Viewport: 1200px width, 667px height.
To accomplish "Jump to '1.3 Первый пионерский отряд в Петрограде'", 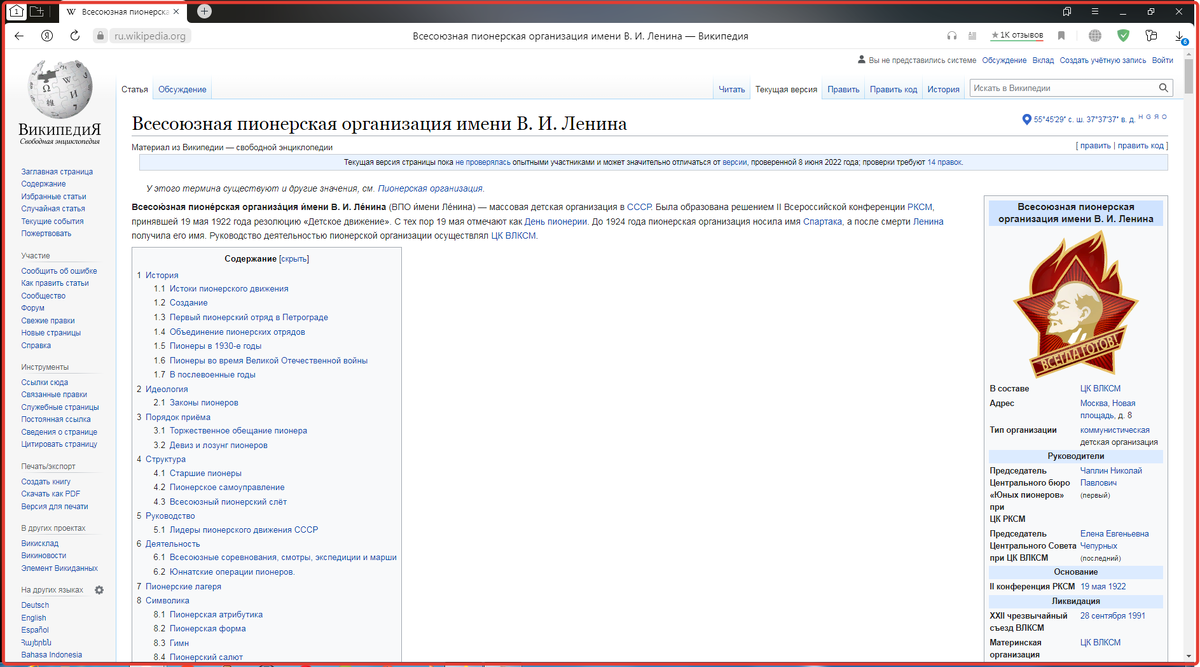I will point(241,317).
